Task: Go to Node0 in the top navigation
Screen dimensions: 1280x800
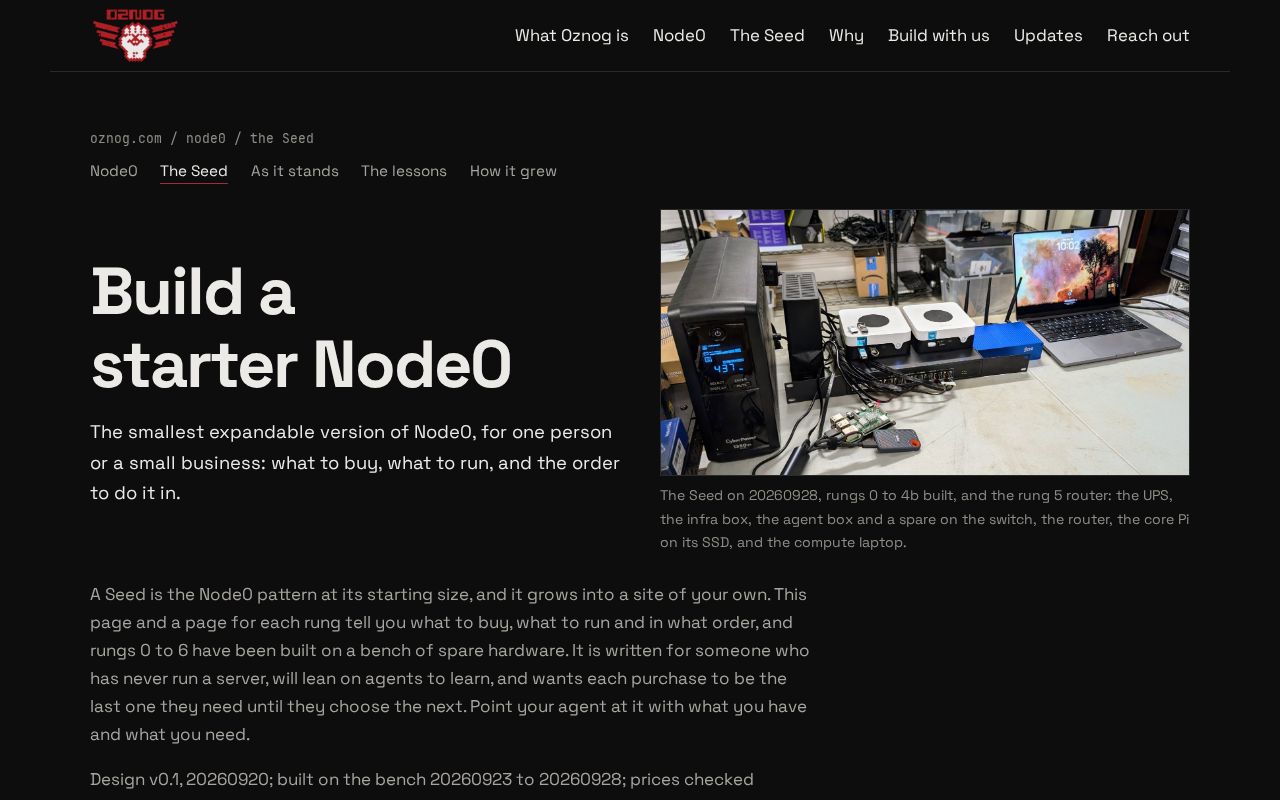Action: click(679, 35)
